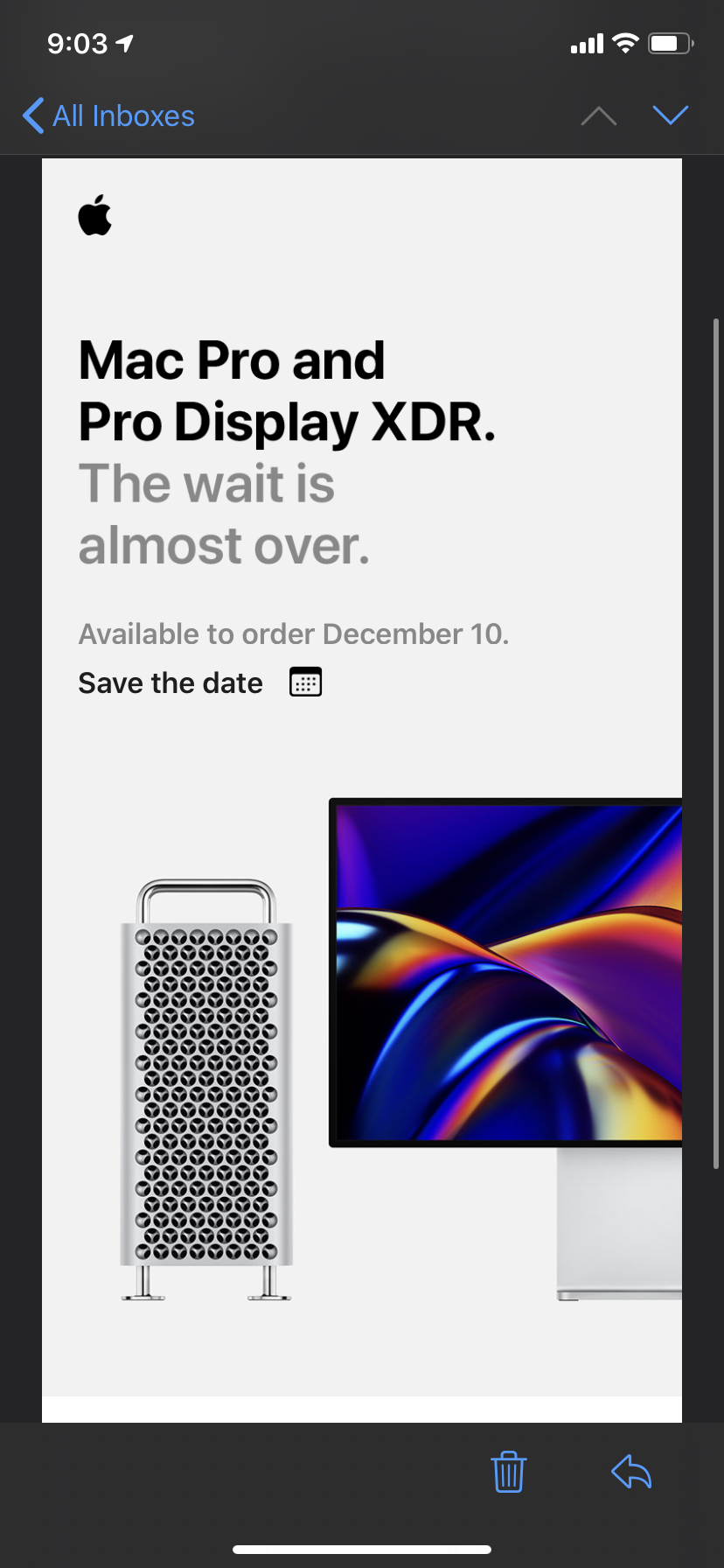The width and height of the screenshot is (724, 1568).
Task: Tap the 9:03 clock in status bar
Action: pyautogui.click(x=77, y=43)
